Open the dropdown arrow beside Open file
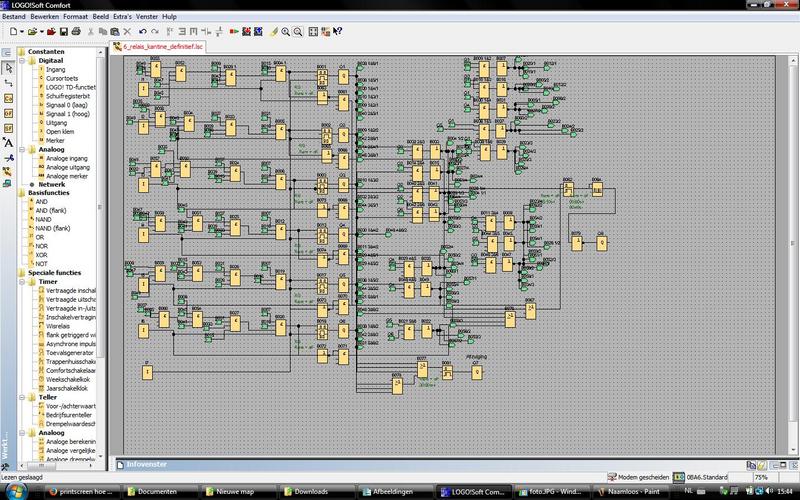The width and height of the screenshot is (800, 500). [41, 32]
